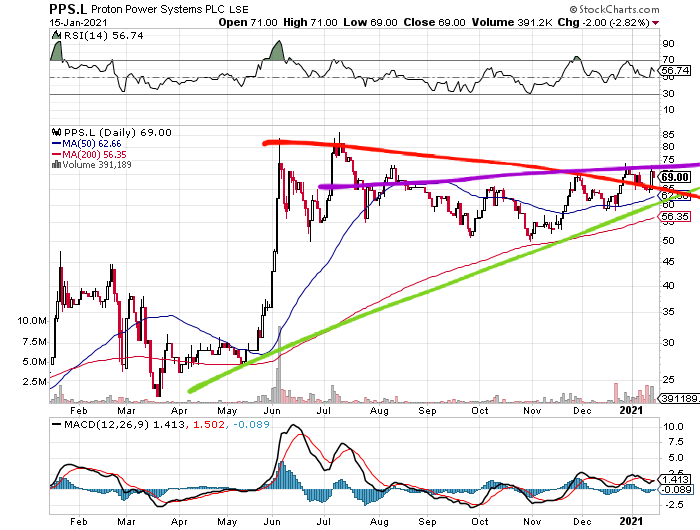Screen dimensions: 700x530
Task: Click the 80 price axis label
Action: [668, 146]
